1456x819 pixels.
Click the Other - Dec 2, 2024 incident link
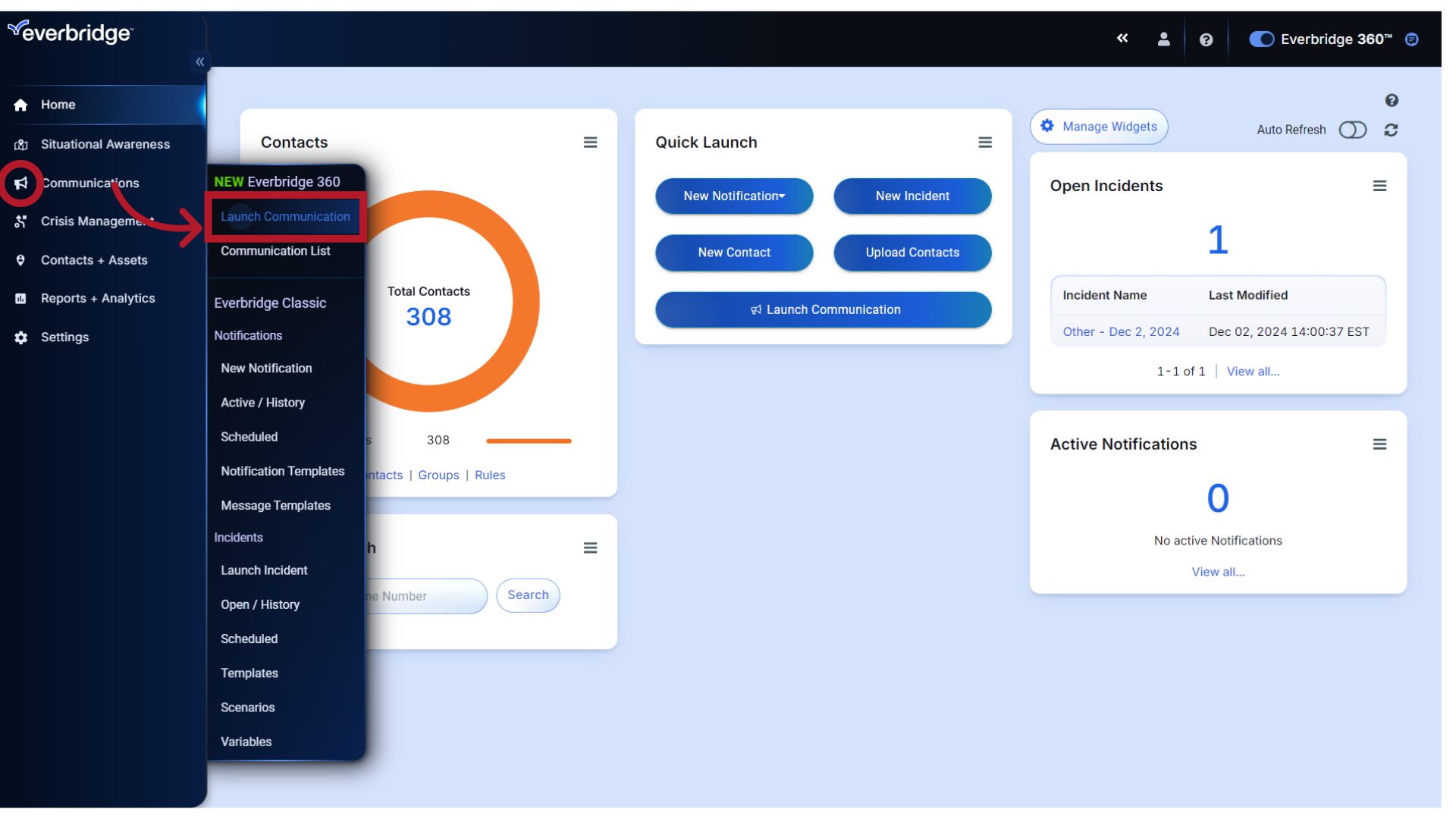coord(1121,331)
